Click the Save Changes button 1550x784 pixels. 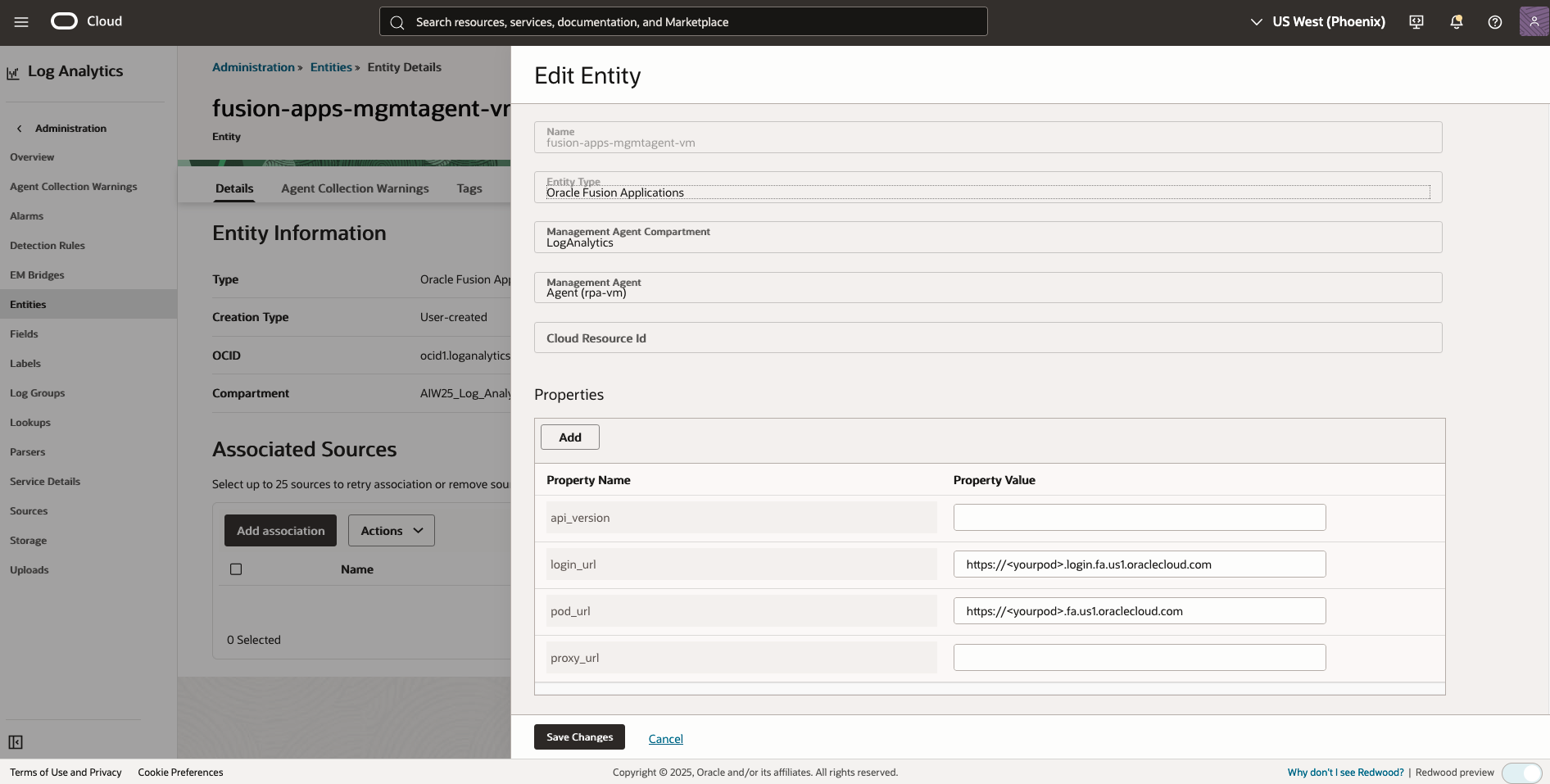pyautogui.click(x=579, y=736)
